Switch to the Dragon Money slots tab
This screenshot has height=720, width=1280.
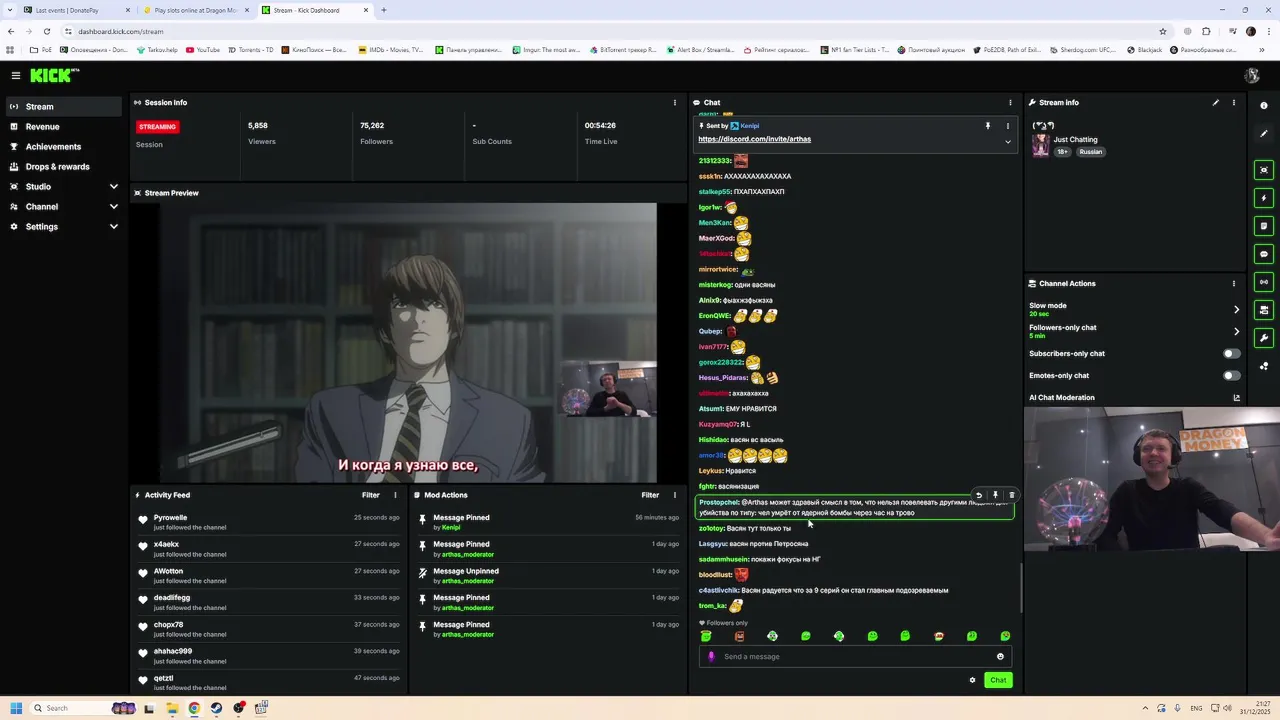click(x=195, y=10)
